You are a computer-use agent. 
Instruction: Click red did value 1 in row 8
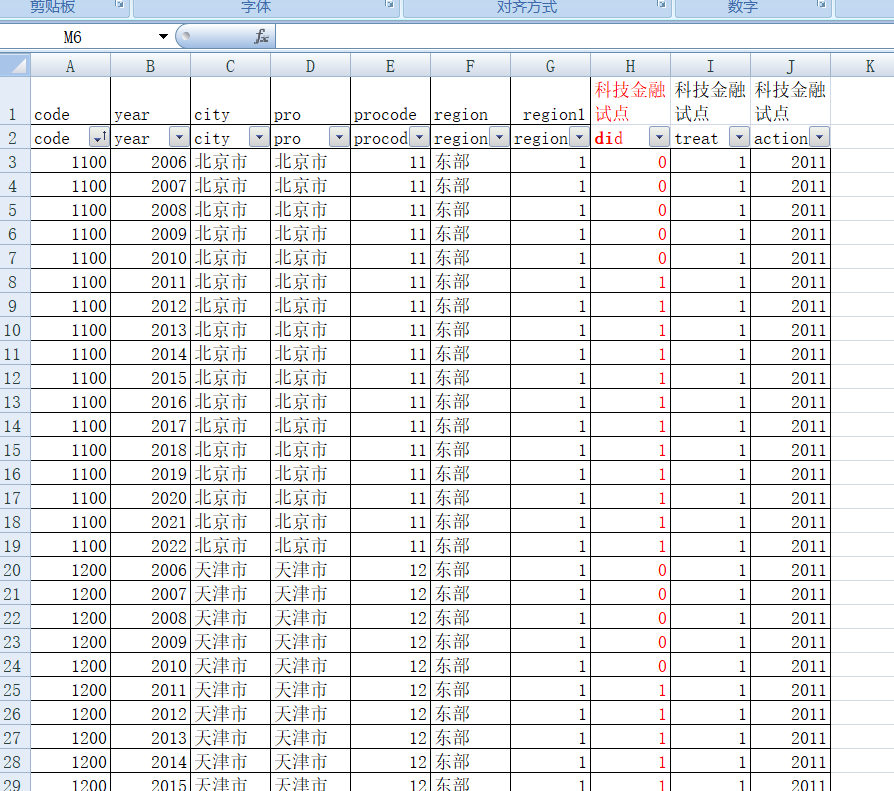pos(631,282)
